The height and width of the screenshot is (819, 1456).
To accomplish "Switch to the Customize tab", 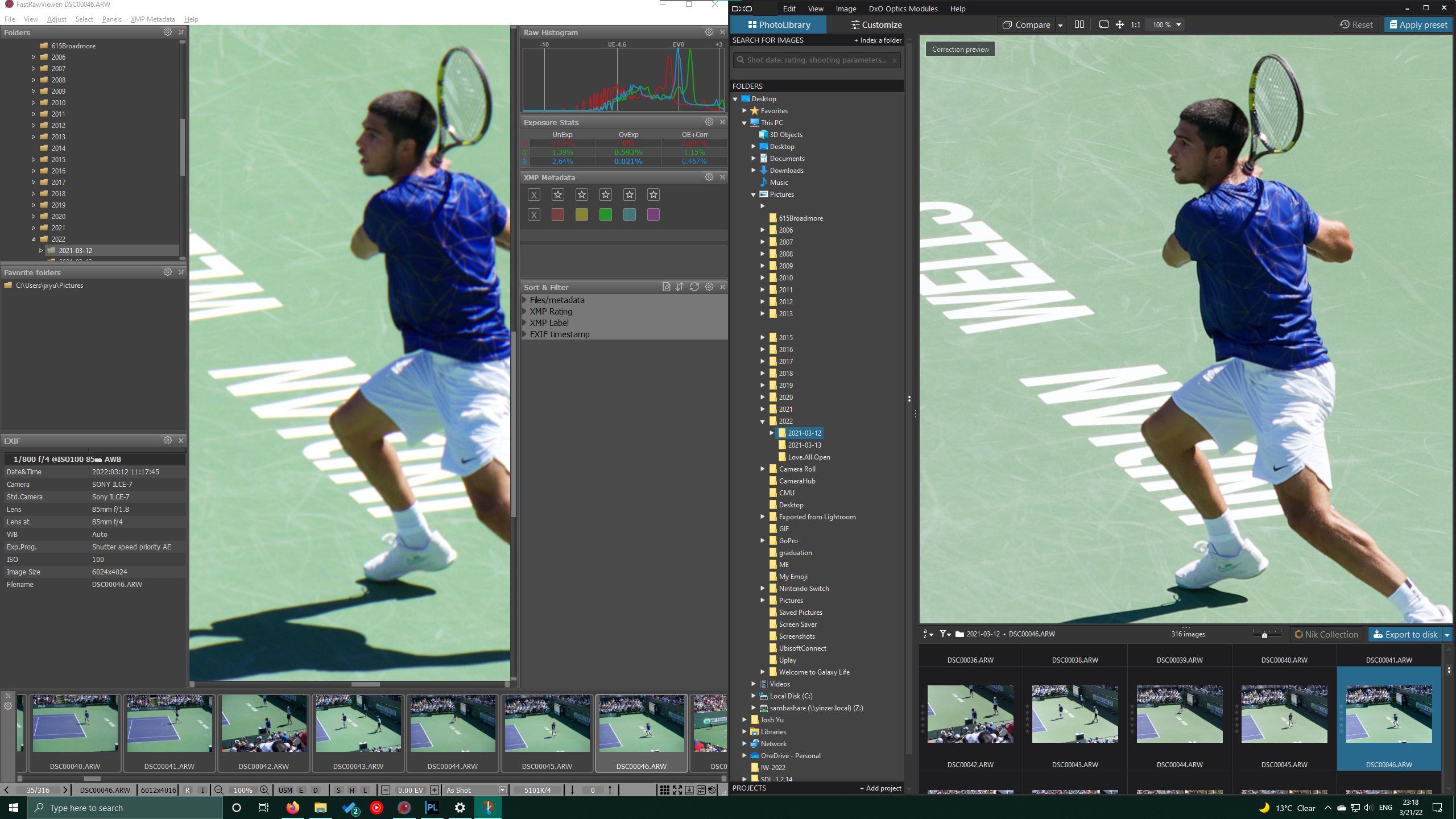I will pos(876,24).
